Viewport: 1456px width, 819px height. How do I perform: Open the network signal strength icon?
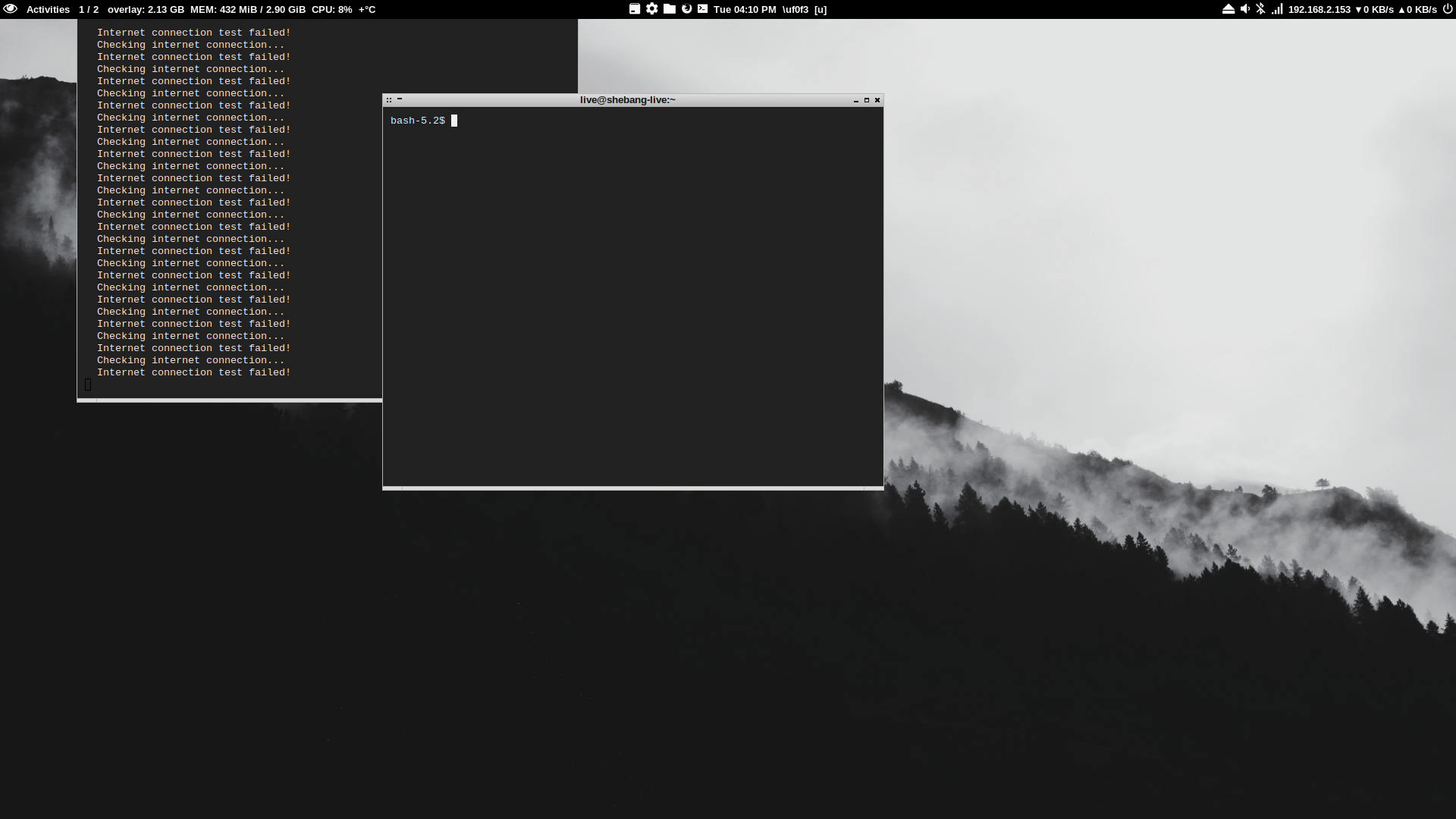1277,9
